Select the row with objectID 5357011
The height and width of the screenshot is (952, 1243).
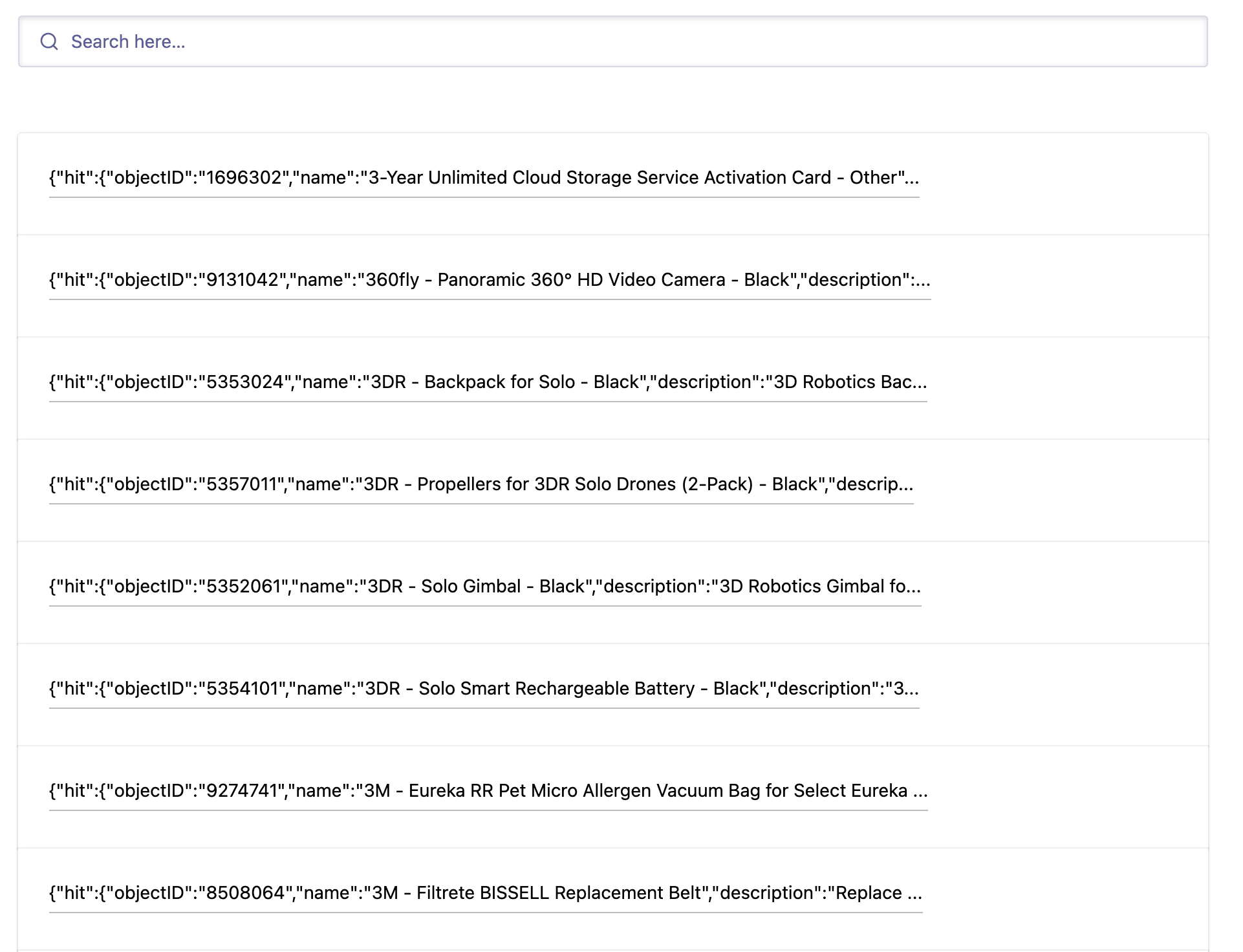[x=241, y=484]
